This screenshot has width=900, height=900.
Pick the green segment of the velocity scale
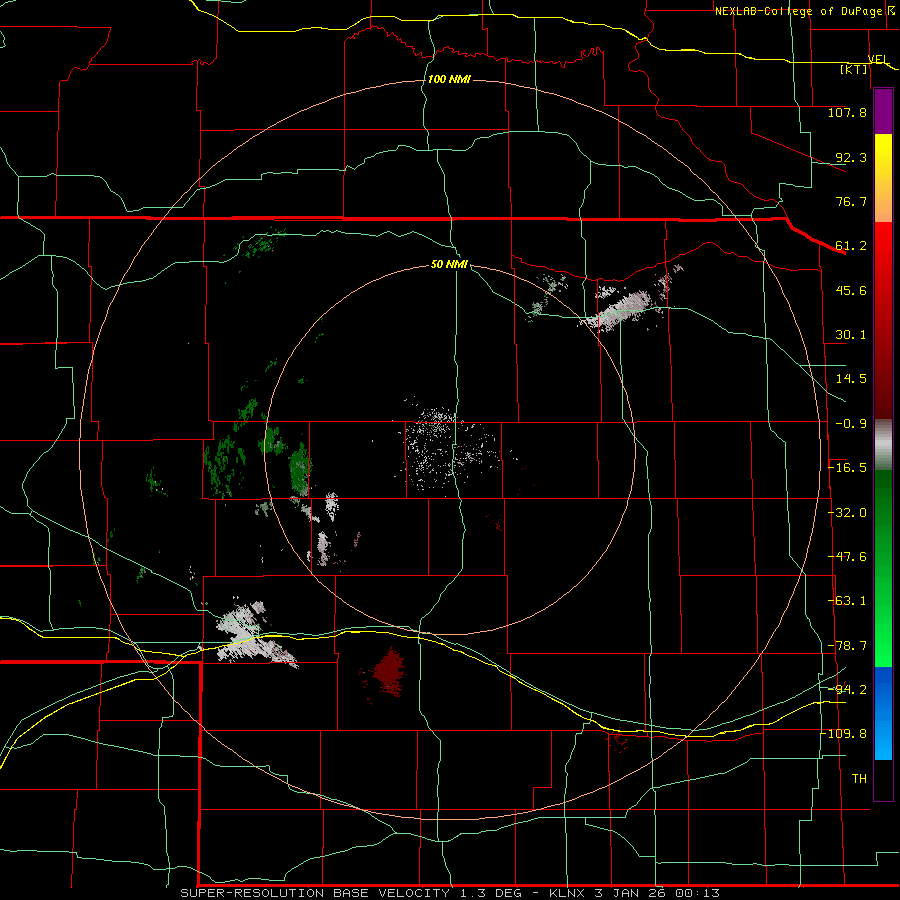pyautogui.click(x=883, y=568)
